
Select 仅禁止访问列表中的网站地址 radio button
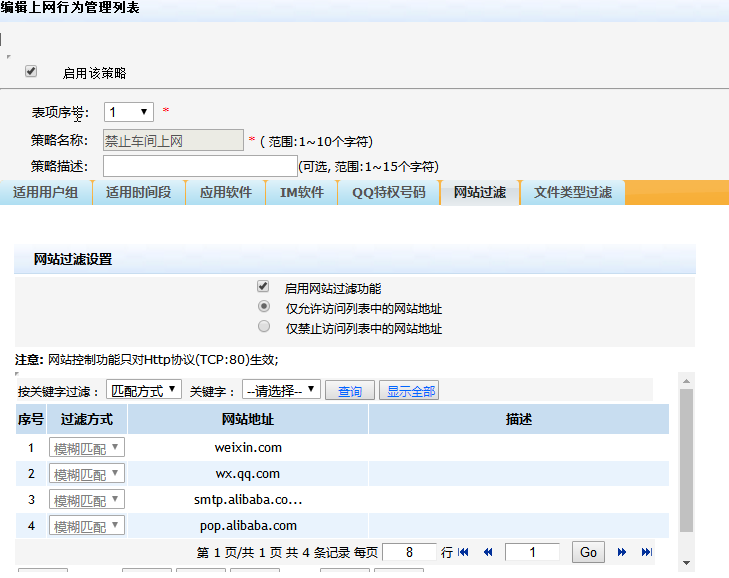coord(264,326)
